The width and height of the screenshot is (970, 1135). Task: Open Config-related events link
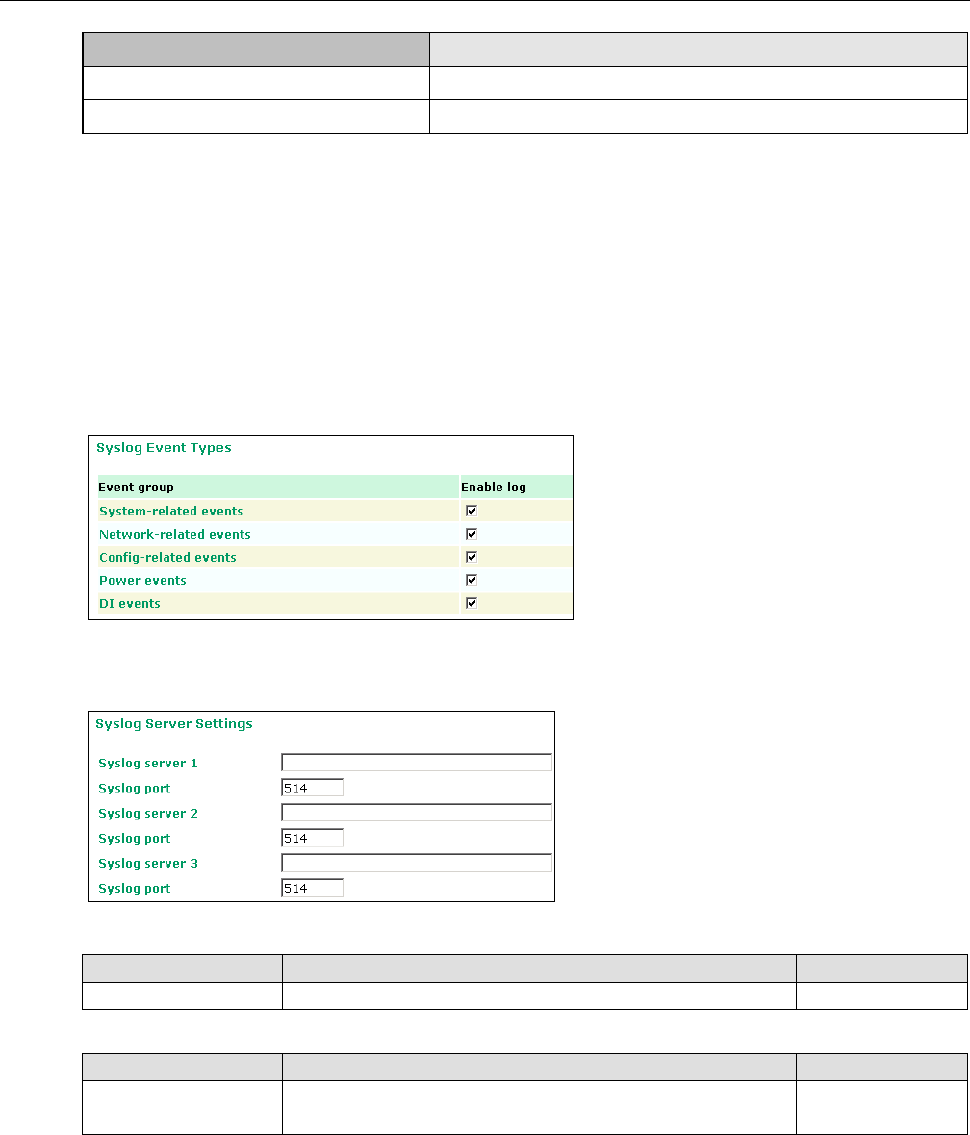pos(168,557)
